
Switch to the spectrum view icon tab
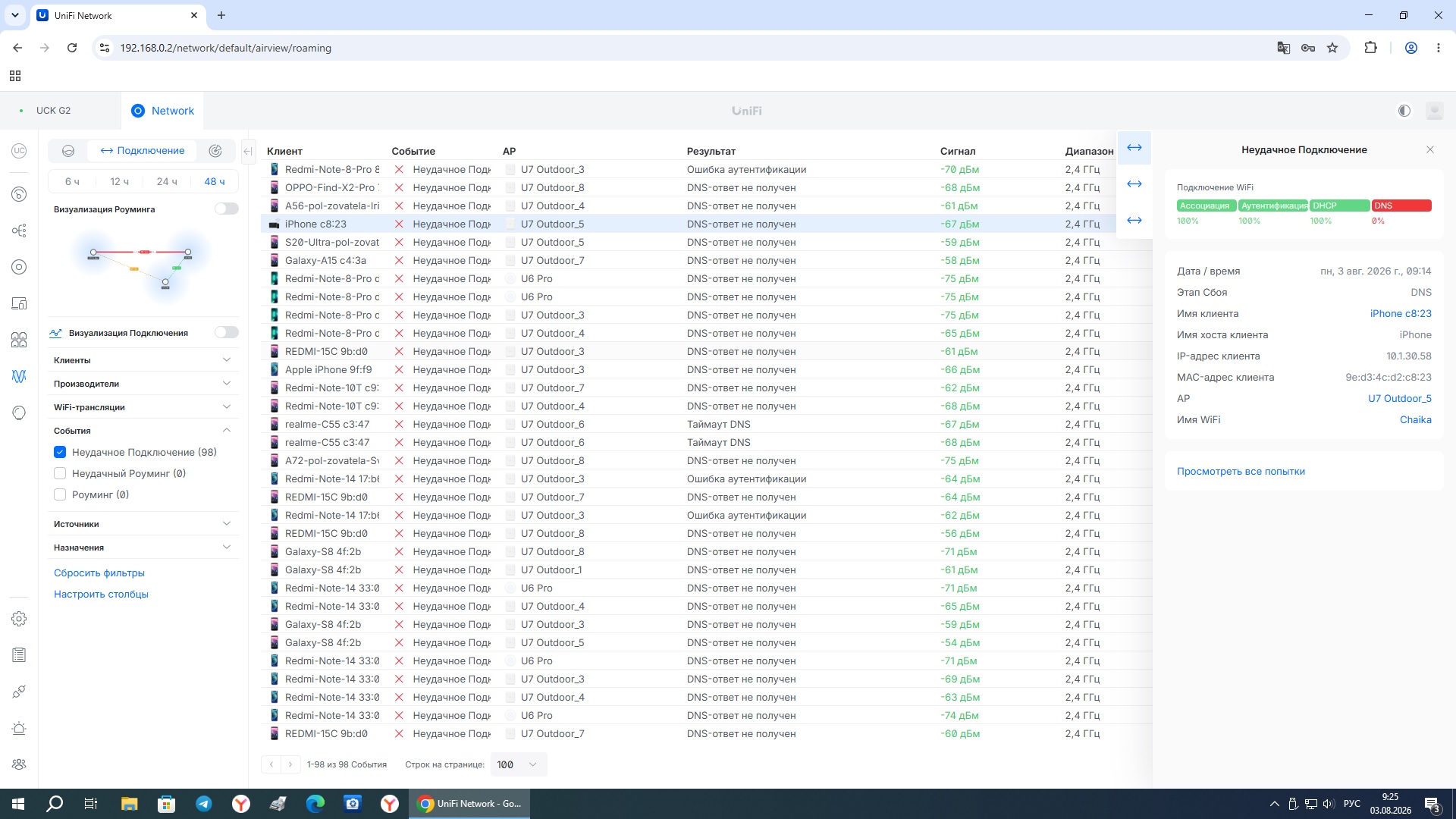click(68, 151)
